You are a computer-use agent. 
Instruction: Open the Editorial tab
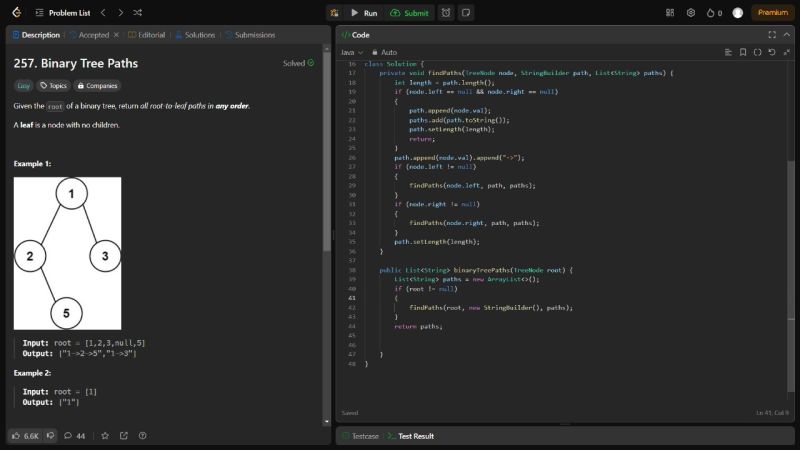(x=146, y=35)
